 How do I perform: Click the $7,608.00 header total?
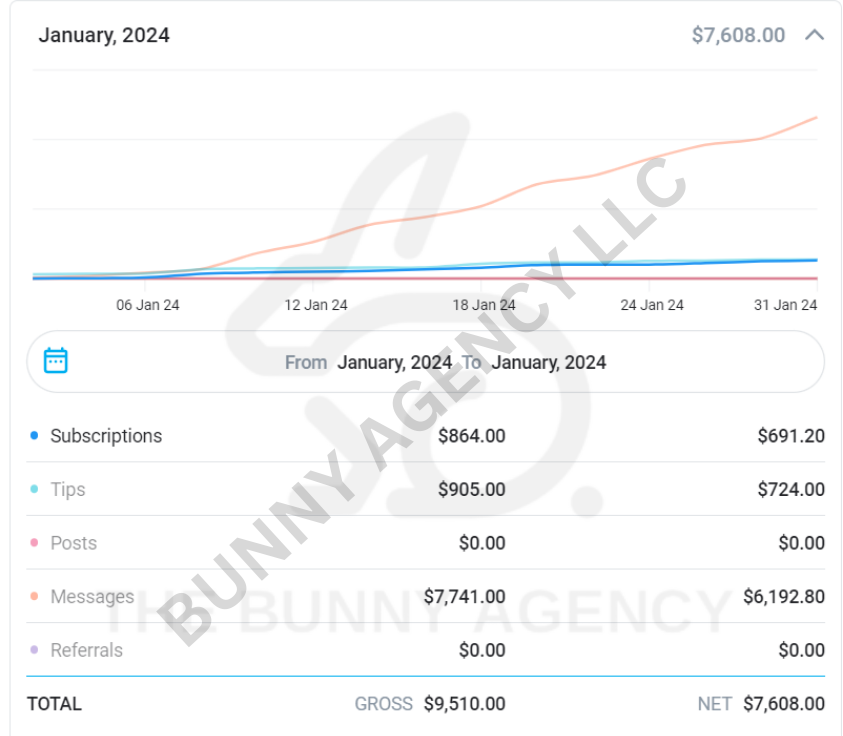click(738, 35)
